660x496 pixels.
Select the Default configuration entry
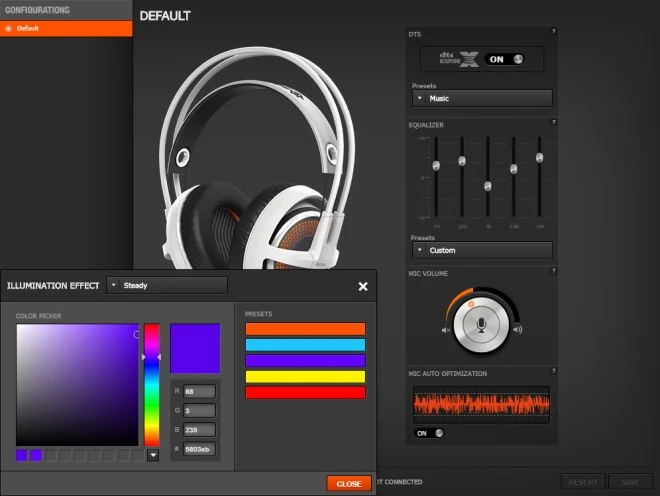(x=66, y=28)
